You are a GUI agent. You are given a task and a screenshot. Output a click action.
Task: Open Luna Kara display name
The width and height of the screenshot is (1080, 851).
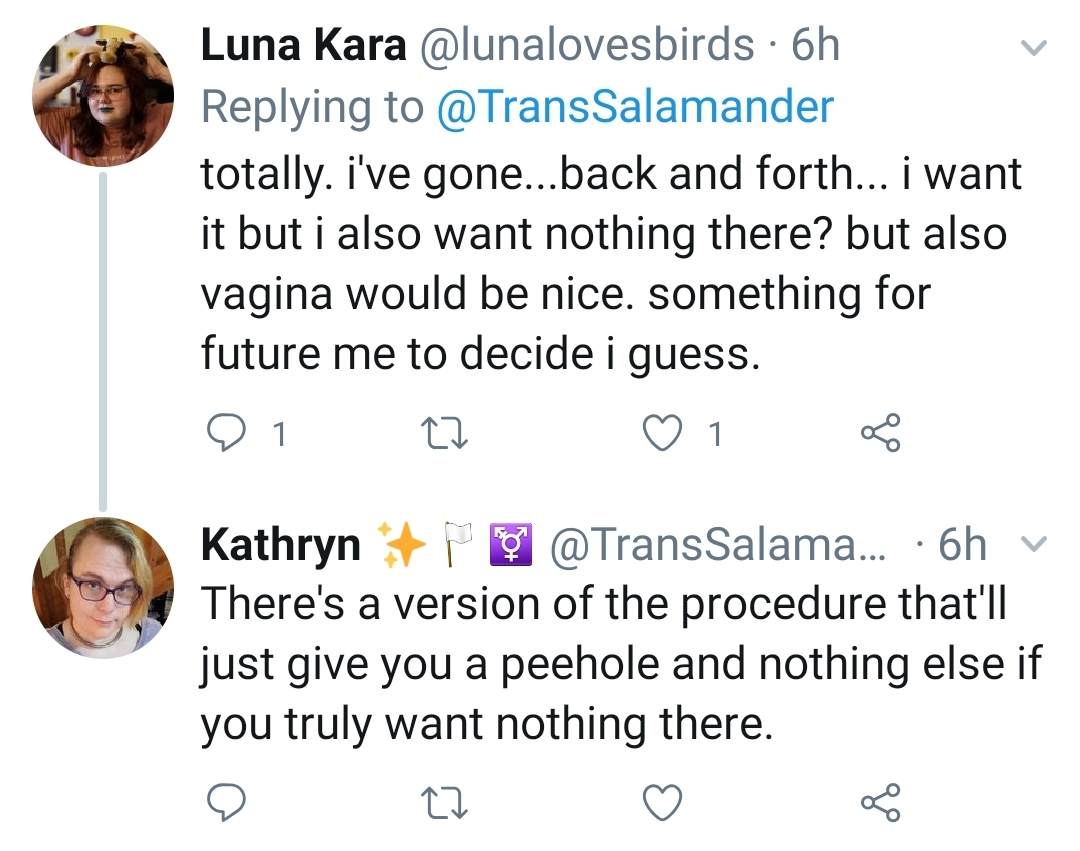tap(304, 45)
